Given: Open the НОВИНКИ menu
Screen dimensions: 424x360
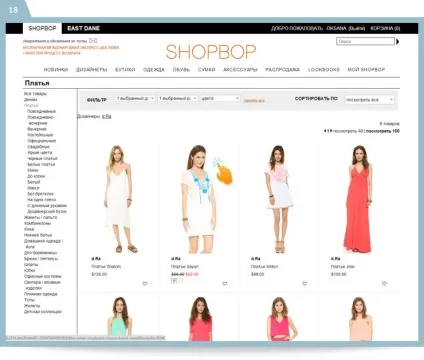Looking at the screenshot, I should click(56, 70).
